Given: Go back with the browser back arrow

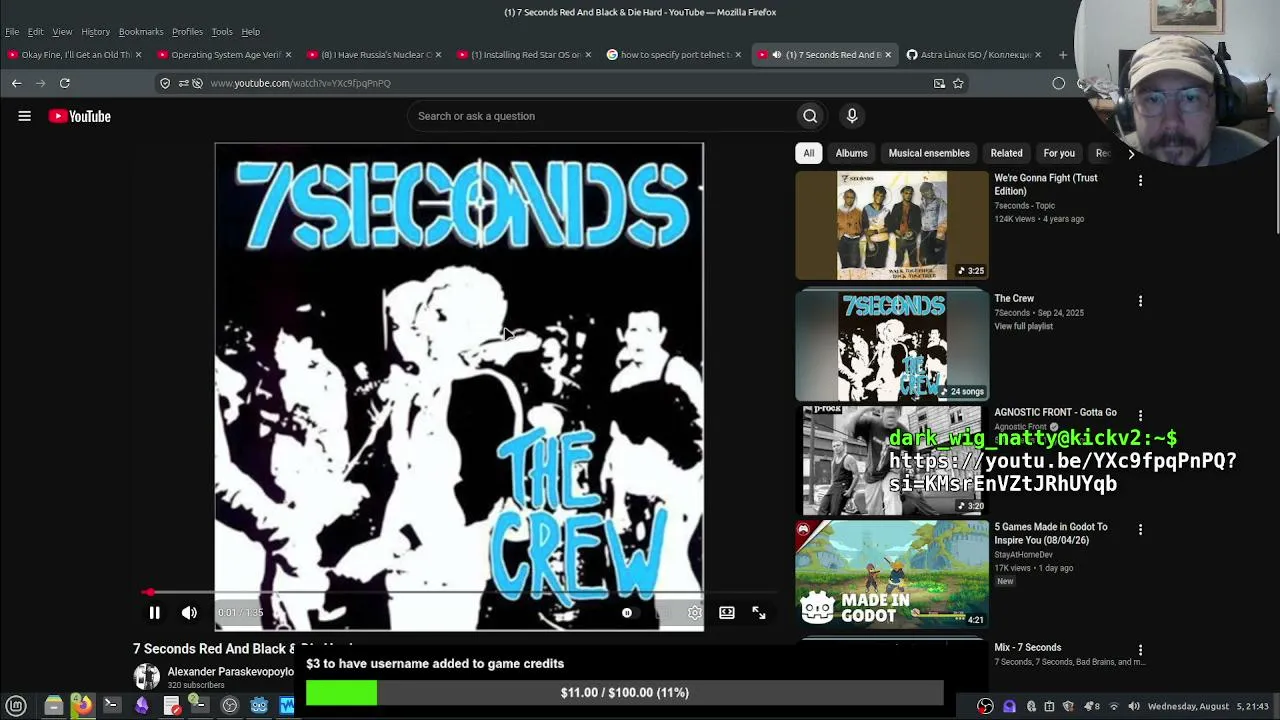Looking at the screenshot, I should [16, 84].
